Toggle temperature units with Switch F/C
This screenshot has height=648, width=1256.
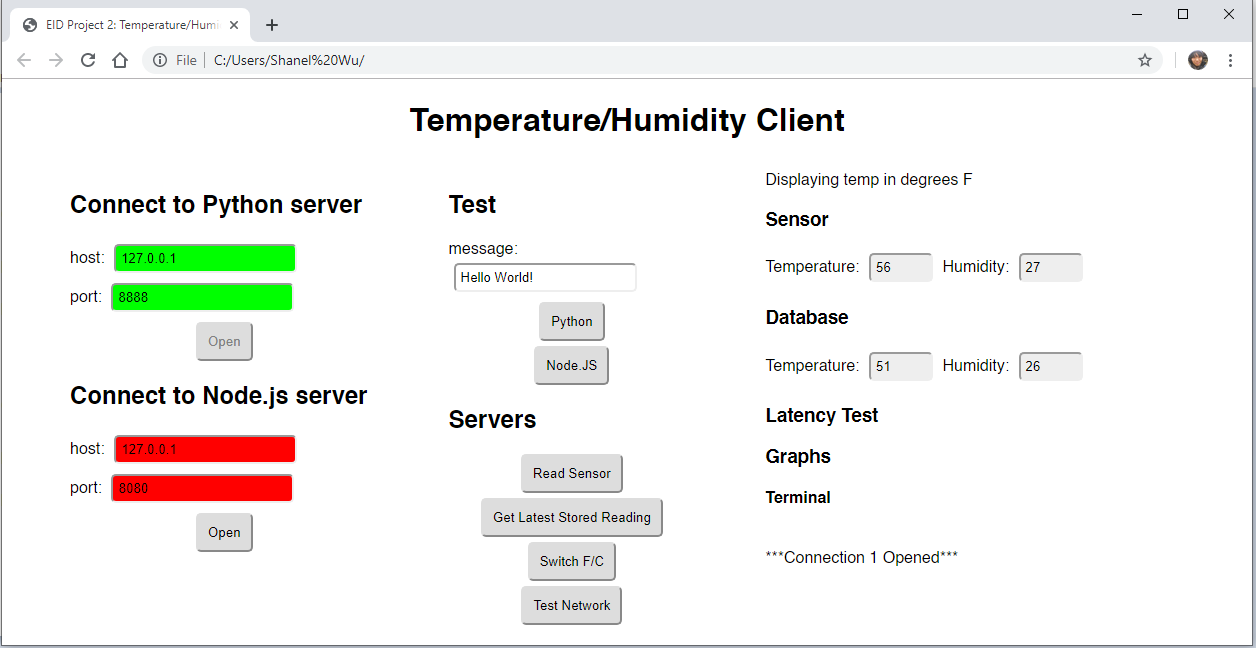(571, 561)
